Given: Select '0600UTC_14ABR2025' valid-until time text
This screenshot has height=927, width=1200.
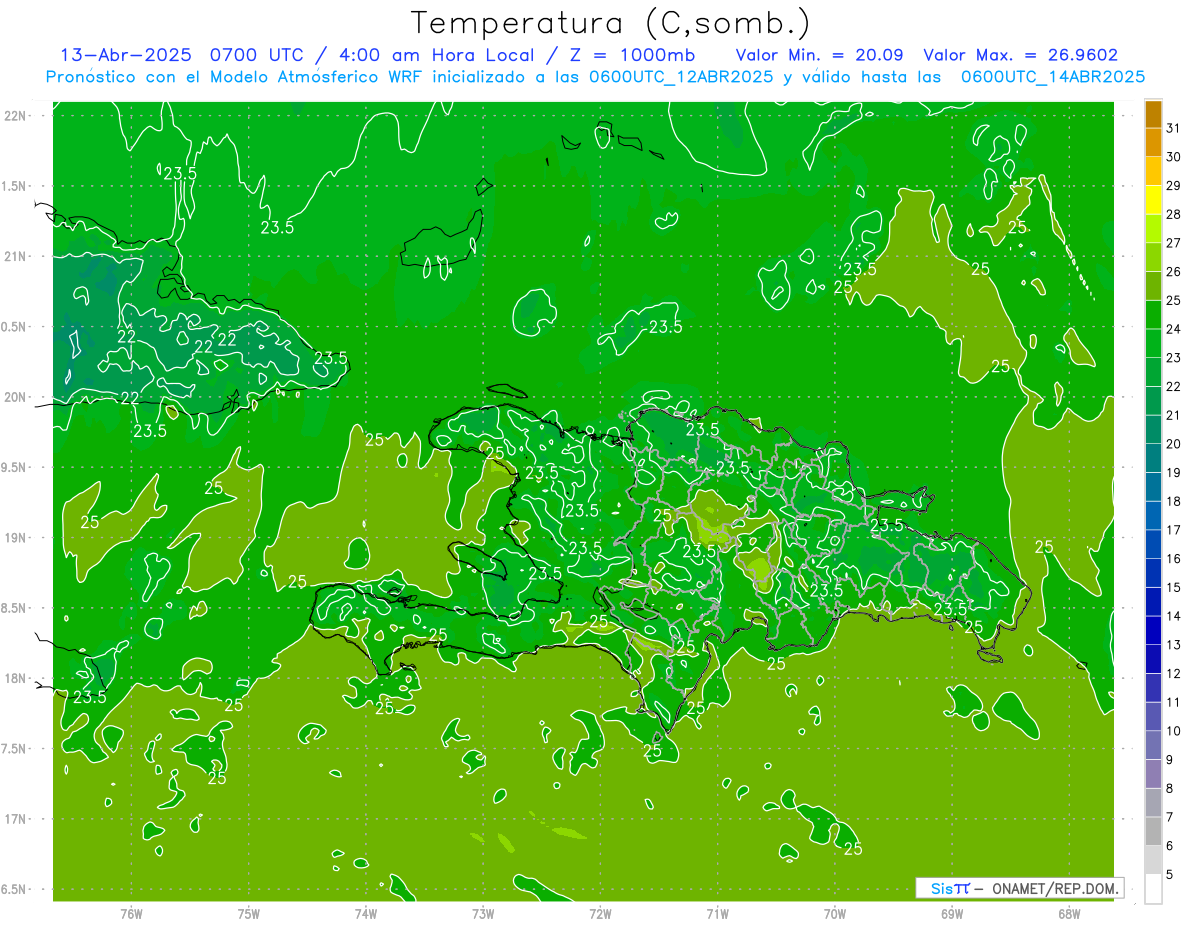Looking at the screenshot, I should click(1052, 77).
